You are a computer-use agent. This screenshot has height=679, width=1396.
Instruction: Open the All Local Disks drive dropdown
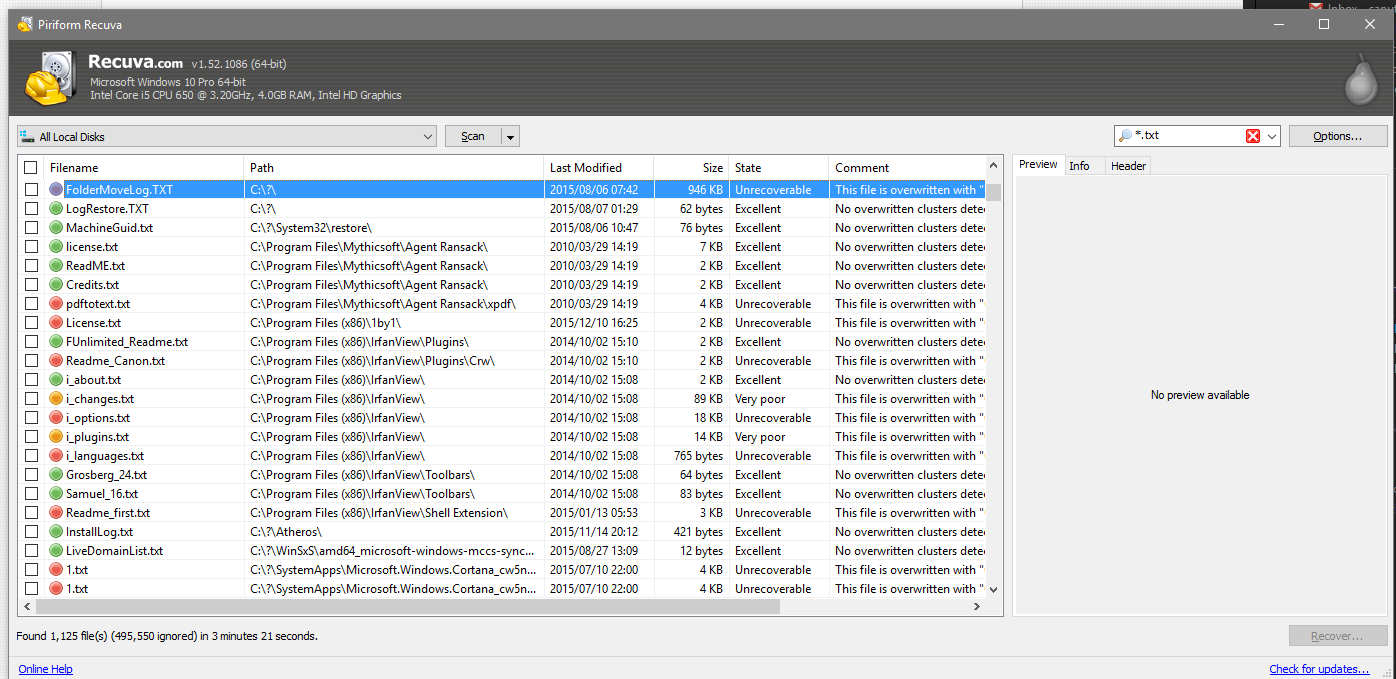[x=227, y=136]
